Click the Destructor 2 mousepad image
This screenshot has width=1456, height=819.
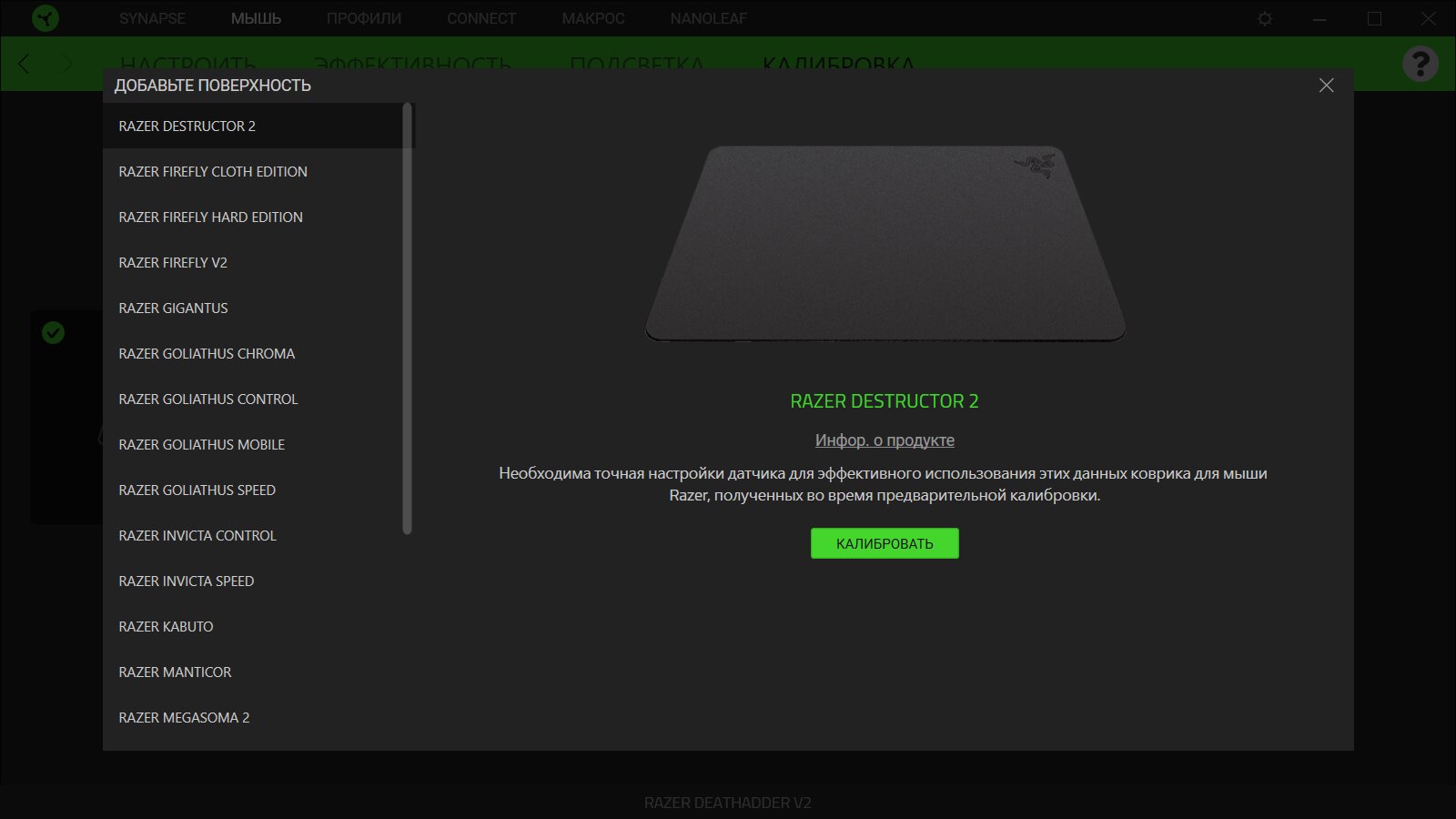click(885, 243)
